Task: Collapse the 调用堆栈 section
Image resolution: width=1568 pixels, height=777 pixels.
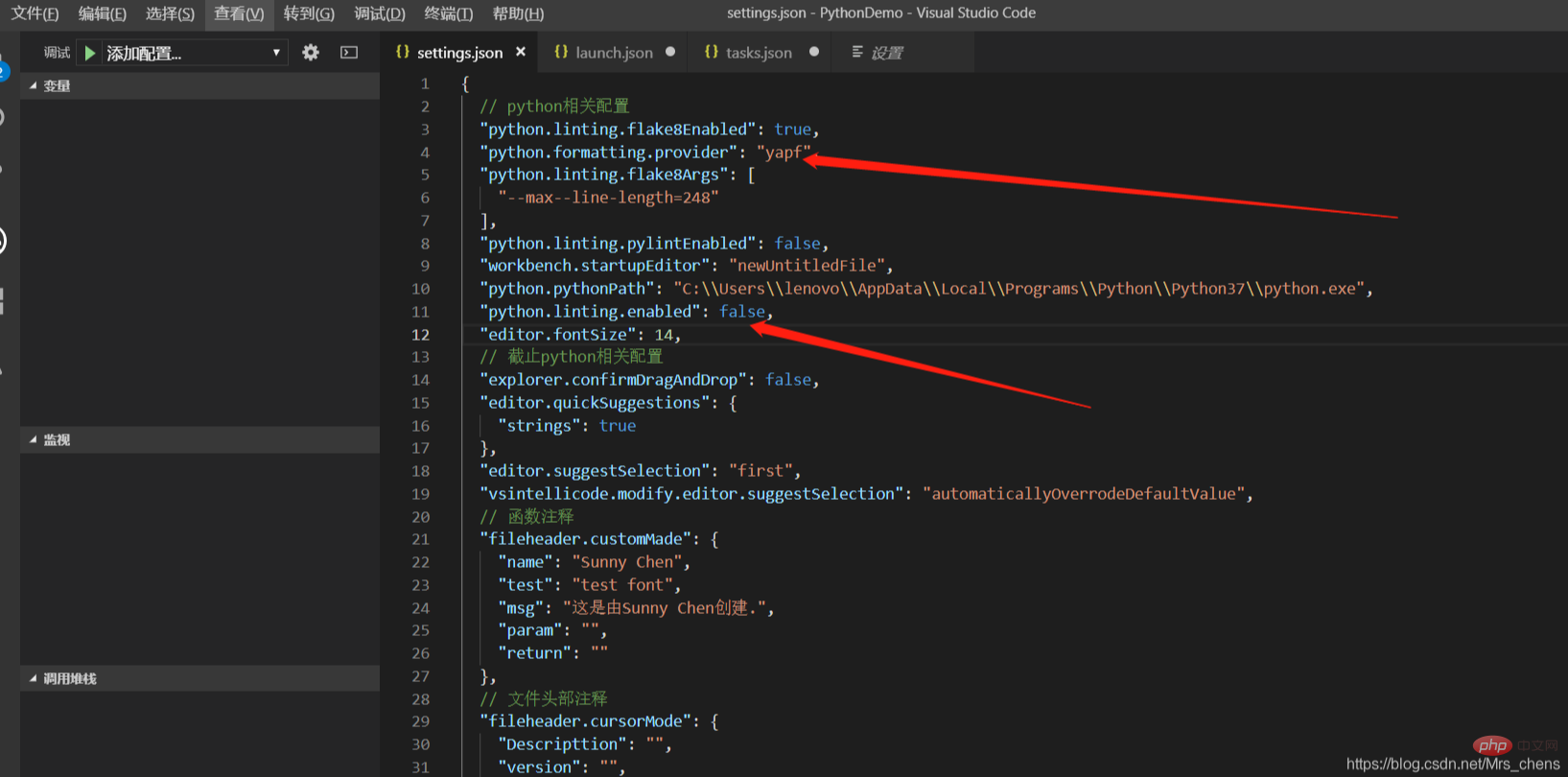Action: pos(69,679)
